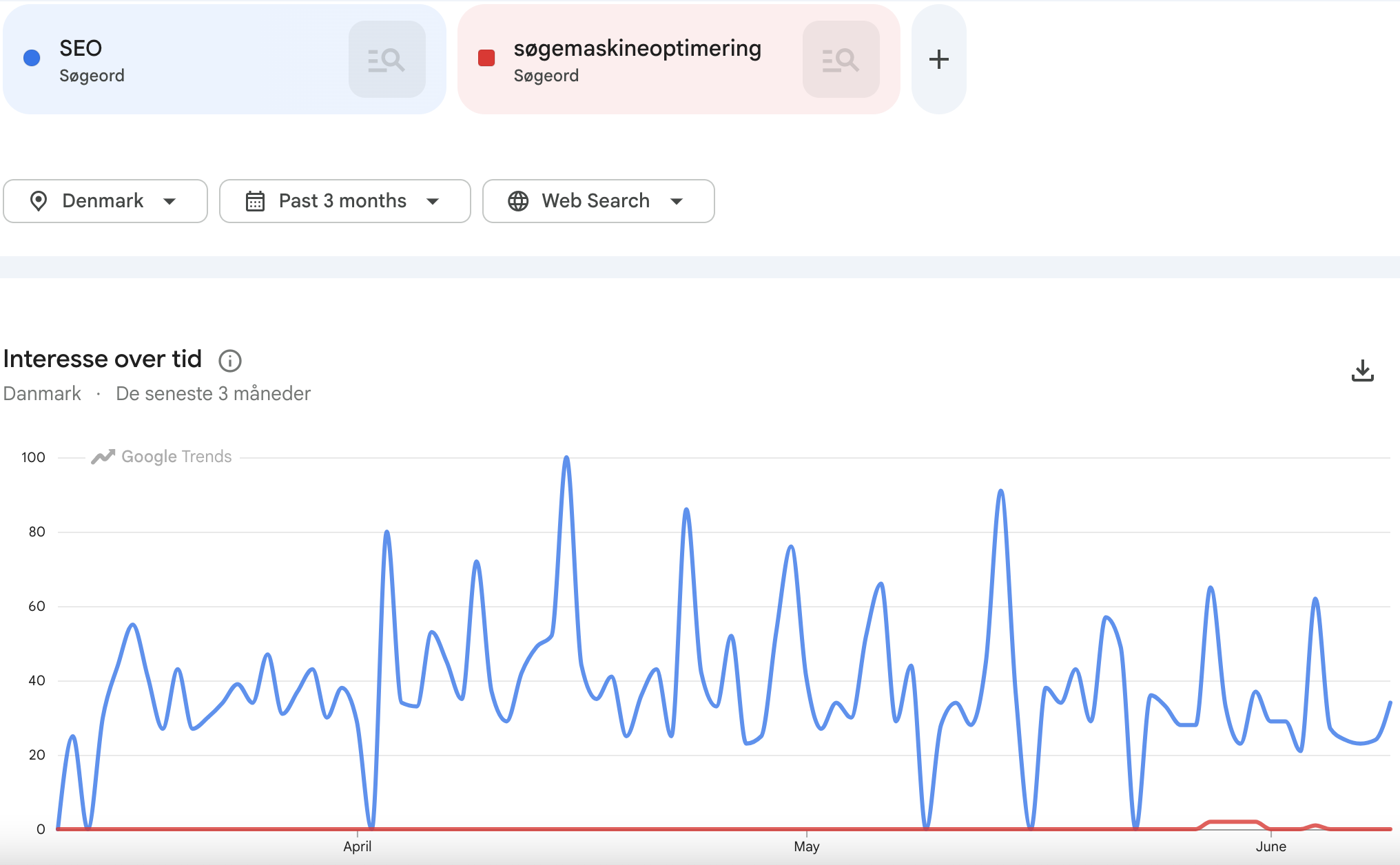Click the globe icon in search type filter
The width and height of the screenshot is (1400, 865).
pyautogui.click(x=518, y=201)
